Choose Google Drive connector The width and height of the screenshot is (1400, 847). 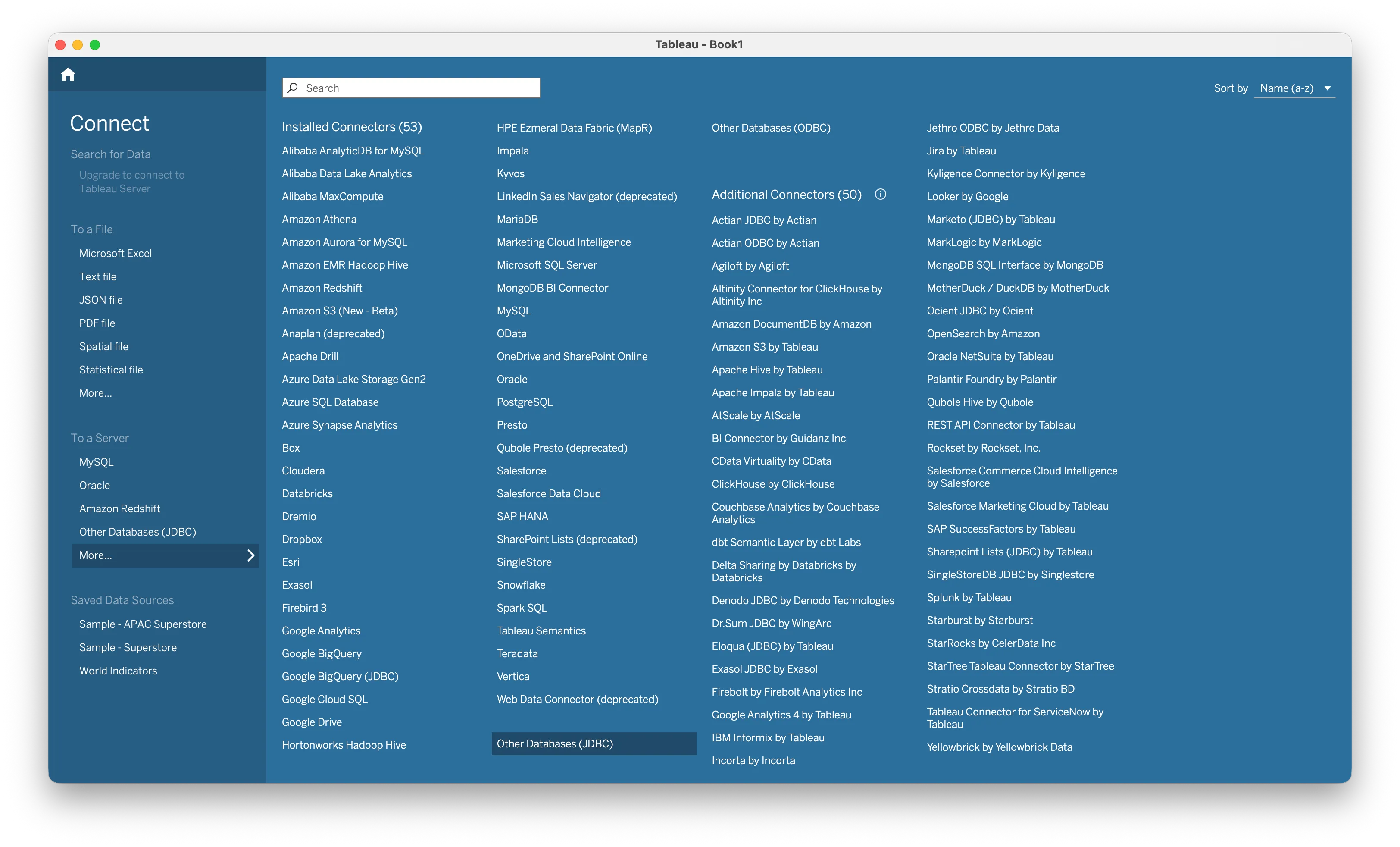[312, 722]
